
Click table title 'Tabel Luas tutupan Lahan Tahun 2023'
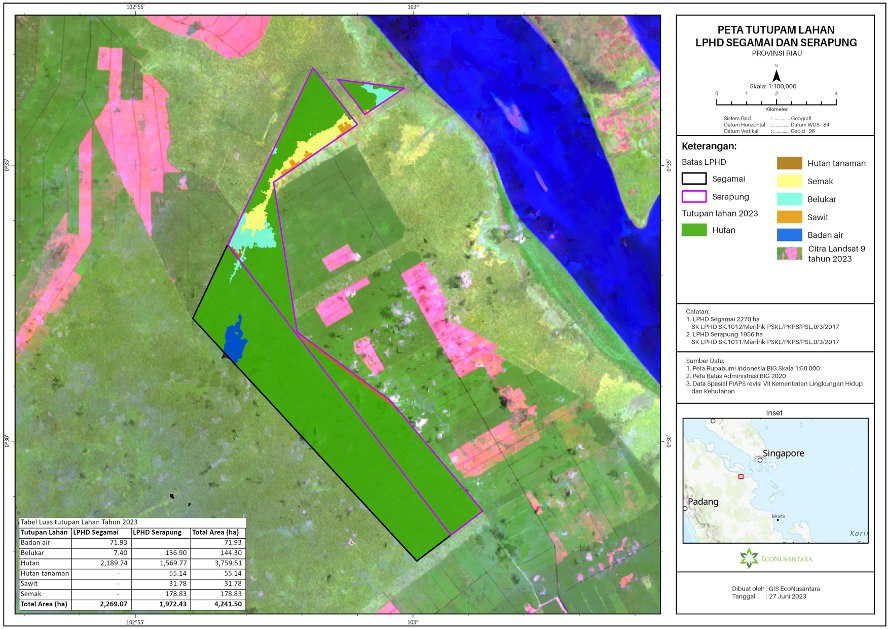(79, 522)
